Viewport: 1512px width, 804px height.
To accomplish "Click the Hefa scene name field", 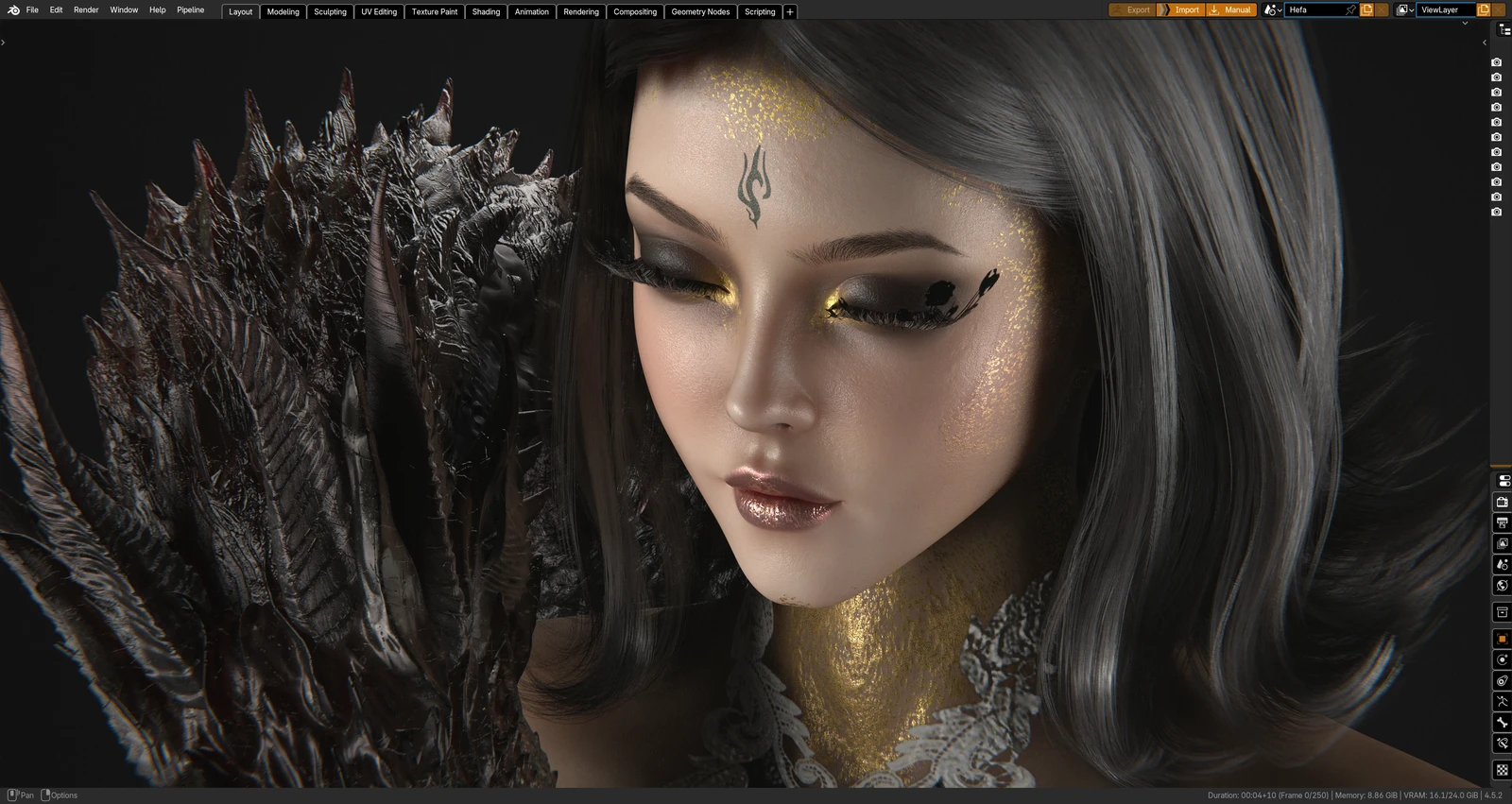I will click(x=1315, y=10).
